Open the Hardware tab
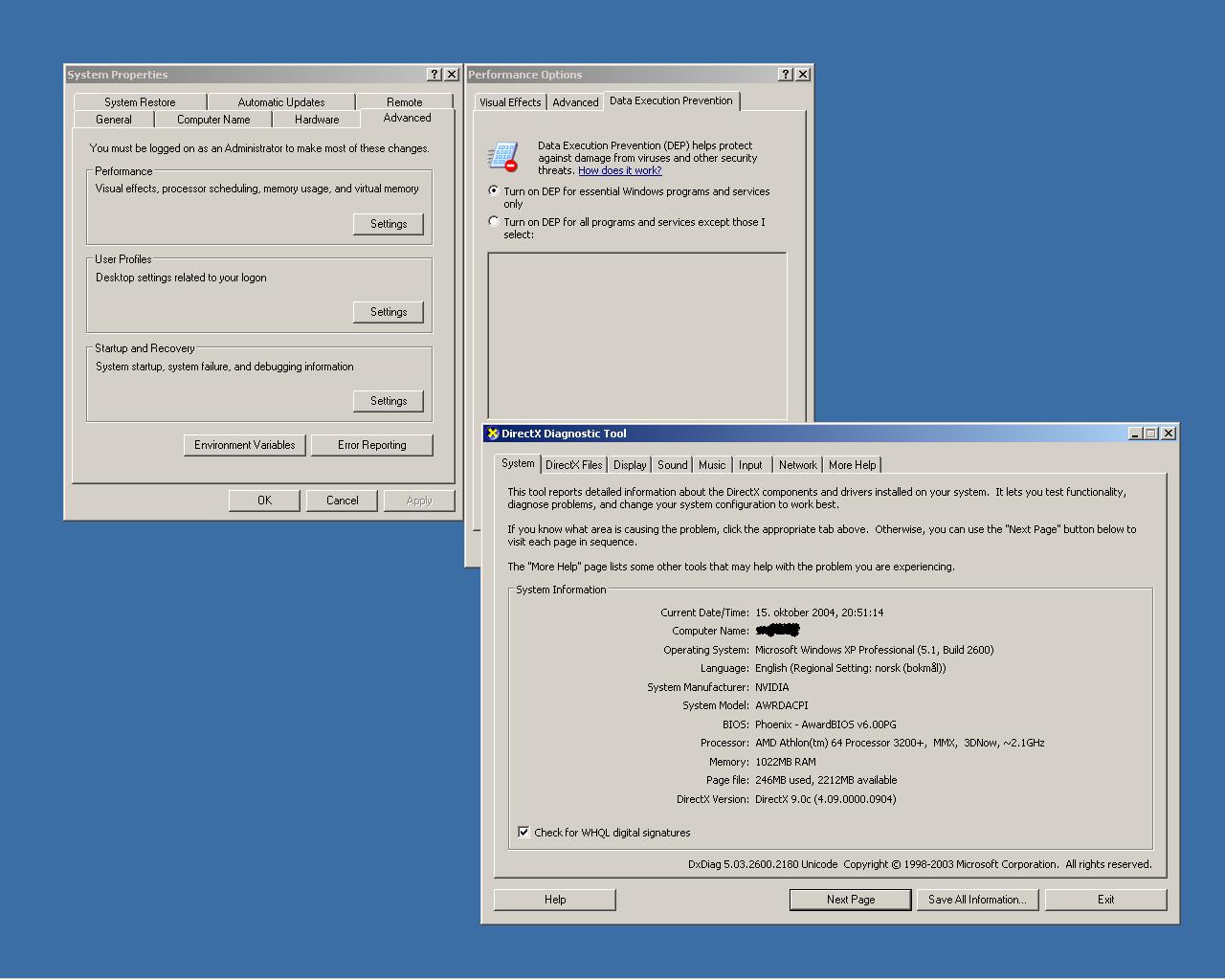Image resolution: width=1225 pixels, height=980 pixels. coord(317,120)
